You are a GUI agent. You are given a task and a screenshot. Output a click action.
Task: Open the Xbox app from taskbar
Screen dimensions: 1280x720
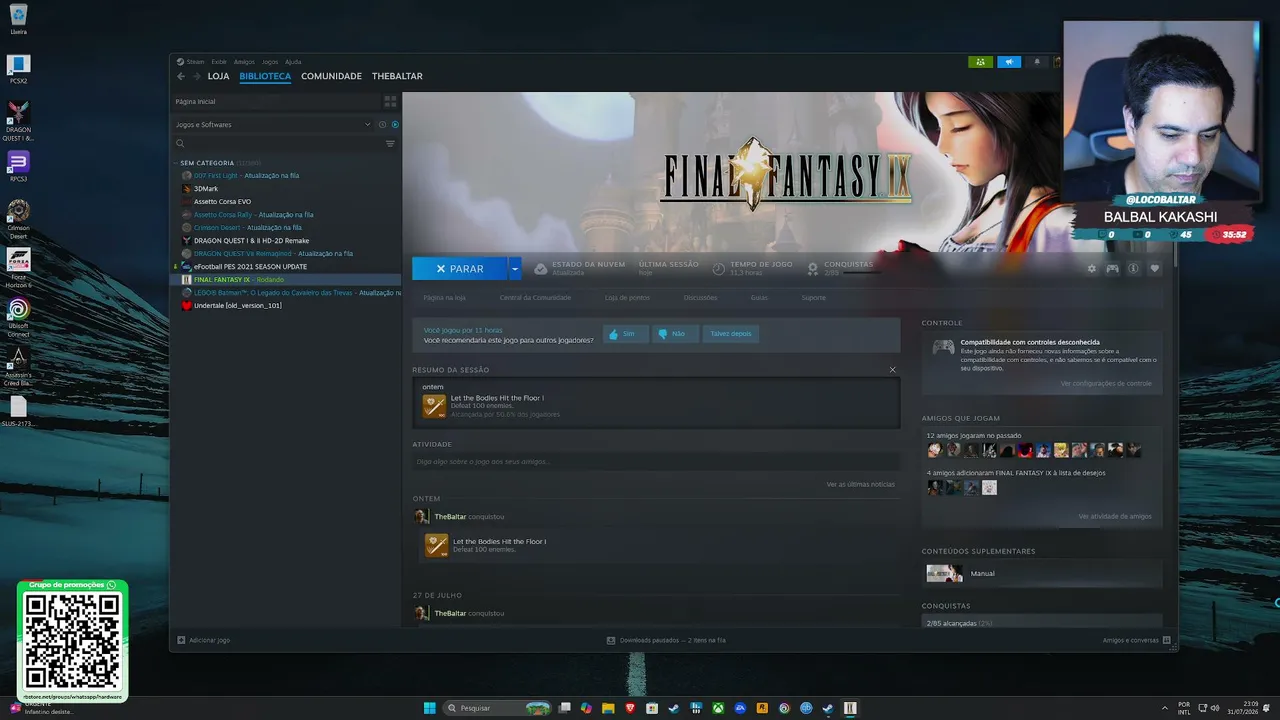click(718, 708)
